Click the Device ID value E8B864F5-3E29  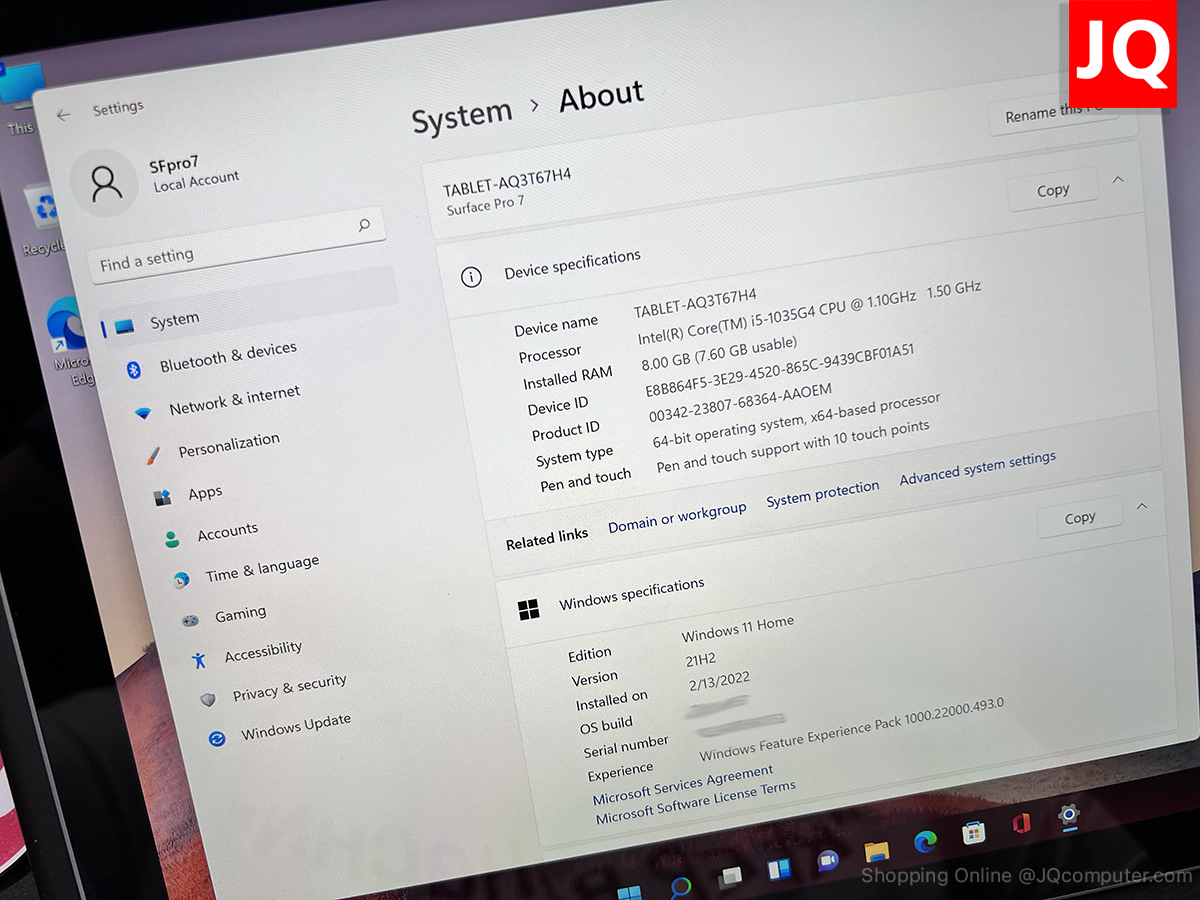pyautogui.click(x=779, y=371)
